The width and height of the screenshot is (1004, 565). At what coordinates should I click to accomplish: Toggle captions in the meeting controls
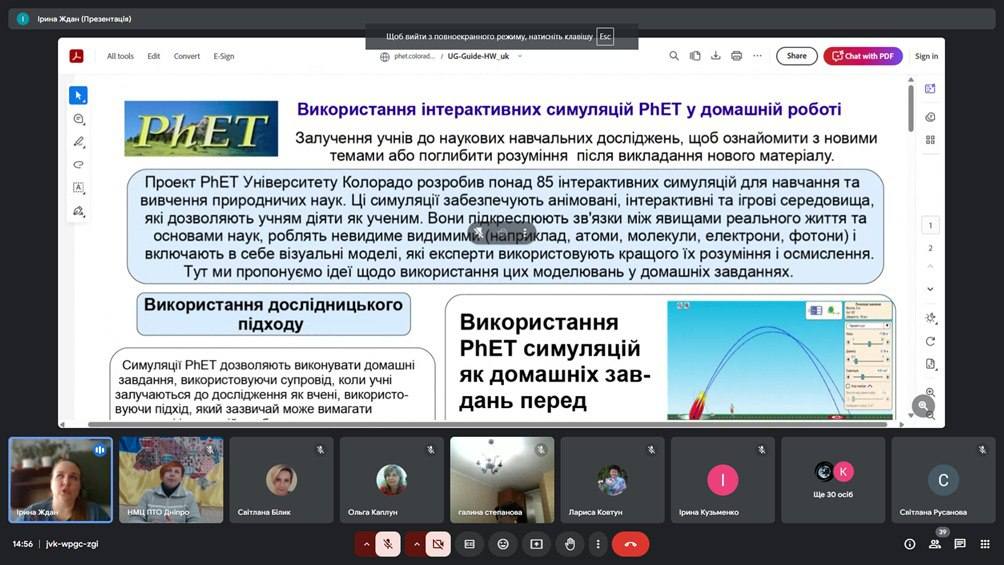point(470,544)
